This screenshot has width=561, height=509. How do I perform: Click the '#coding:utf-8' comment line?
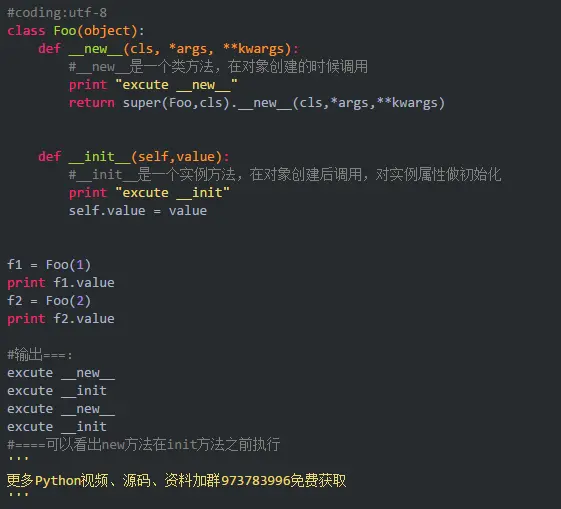click(x=57, y=13)
